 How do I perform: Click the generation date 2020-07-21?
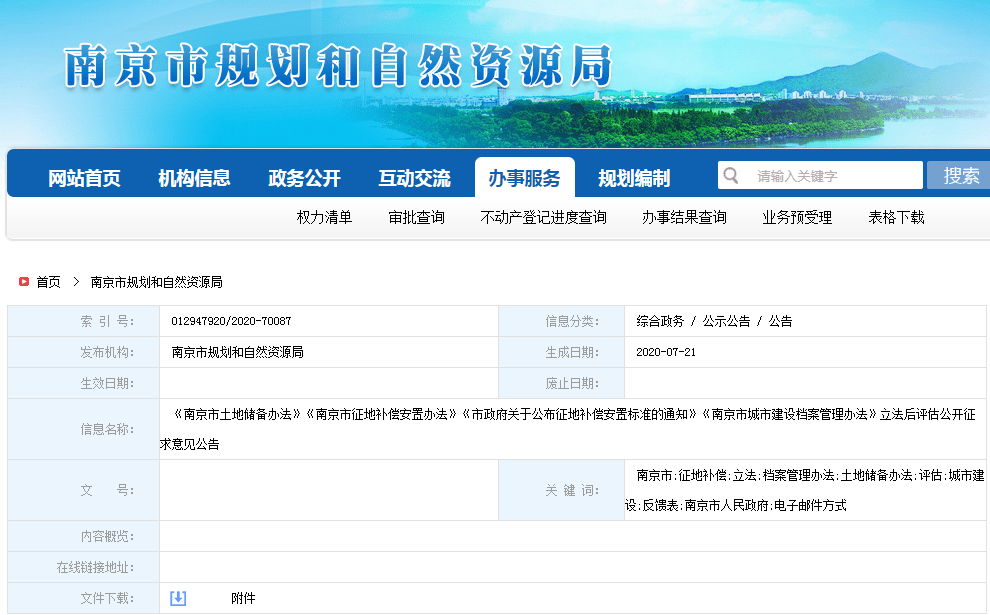(x=666, y=352)
